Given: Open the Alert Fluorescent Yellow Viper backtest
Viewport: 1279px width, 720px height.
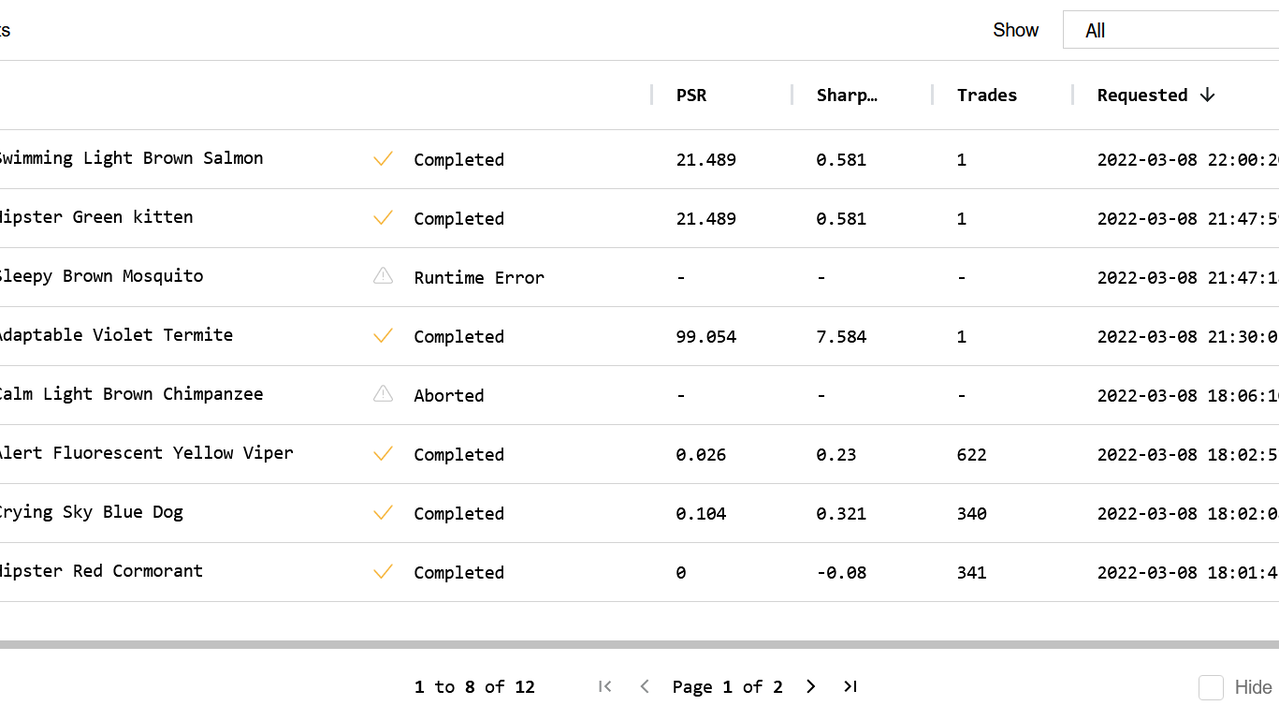Looking at the screenshot, I should click(x=146, y=453).
